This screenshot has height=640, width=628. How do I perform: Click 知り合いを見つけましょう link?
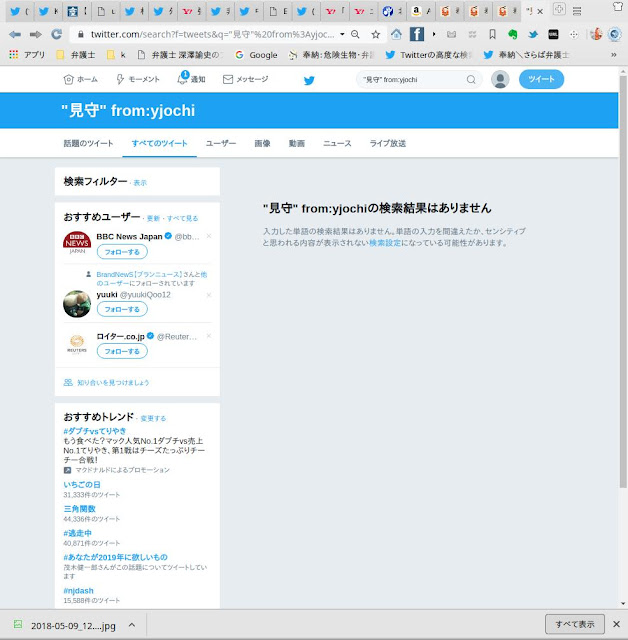pyautogui.click(x=113, y=382)
